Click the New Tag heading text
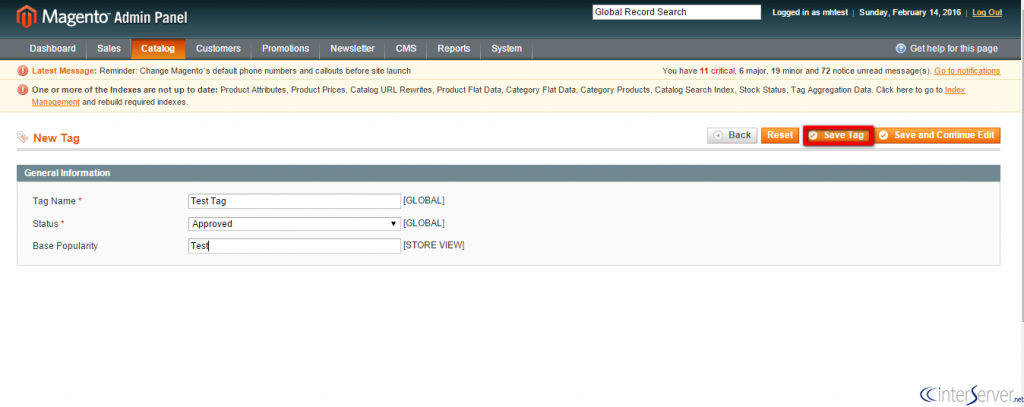 56,138
